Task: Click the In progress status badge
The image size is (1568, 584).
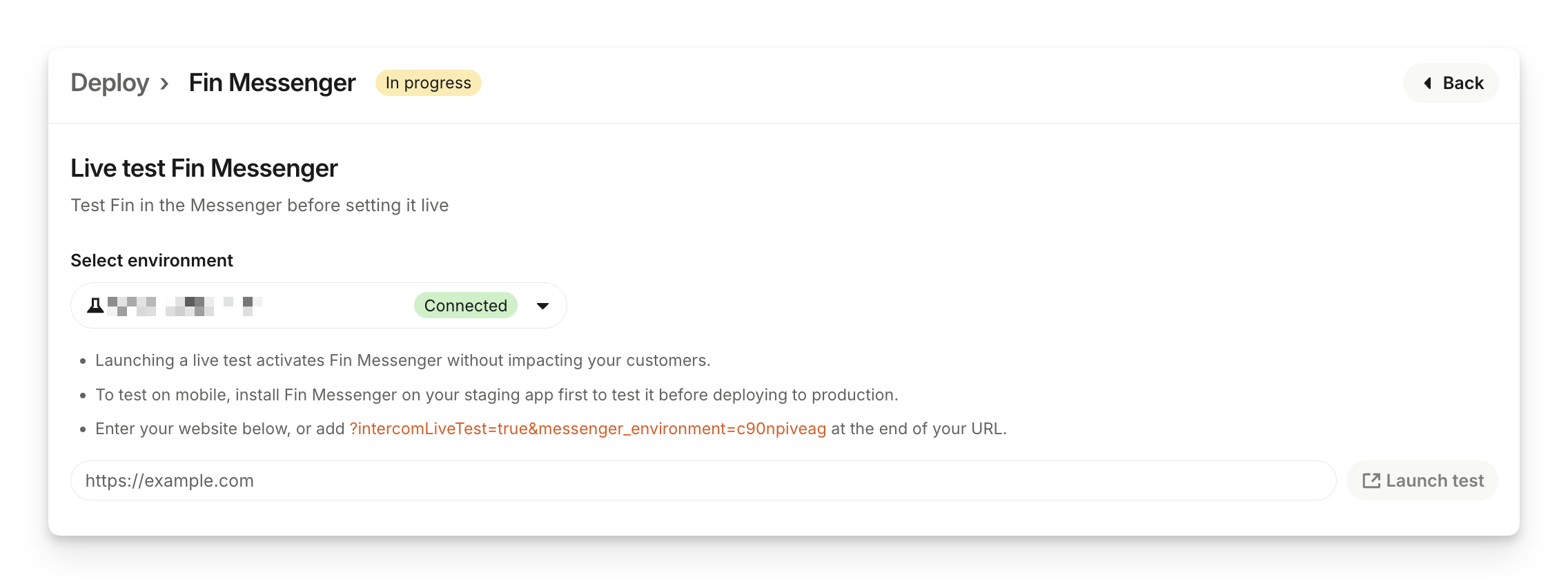Action: coord(428,83)
